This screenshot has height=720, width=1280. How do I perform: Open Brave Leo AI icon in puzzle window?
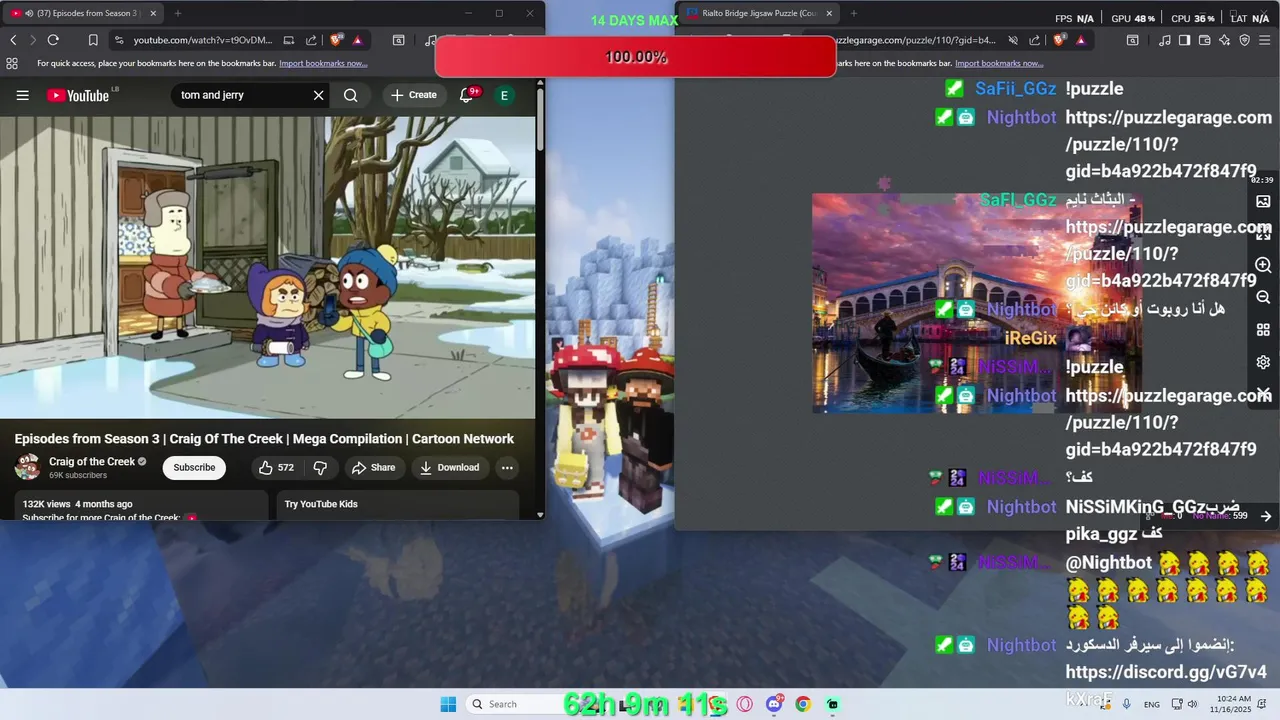(x=1224, y=40)
